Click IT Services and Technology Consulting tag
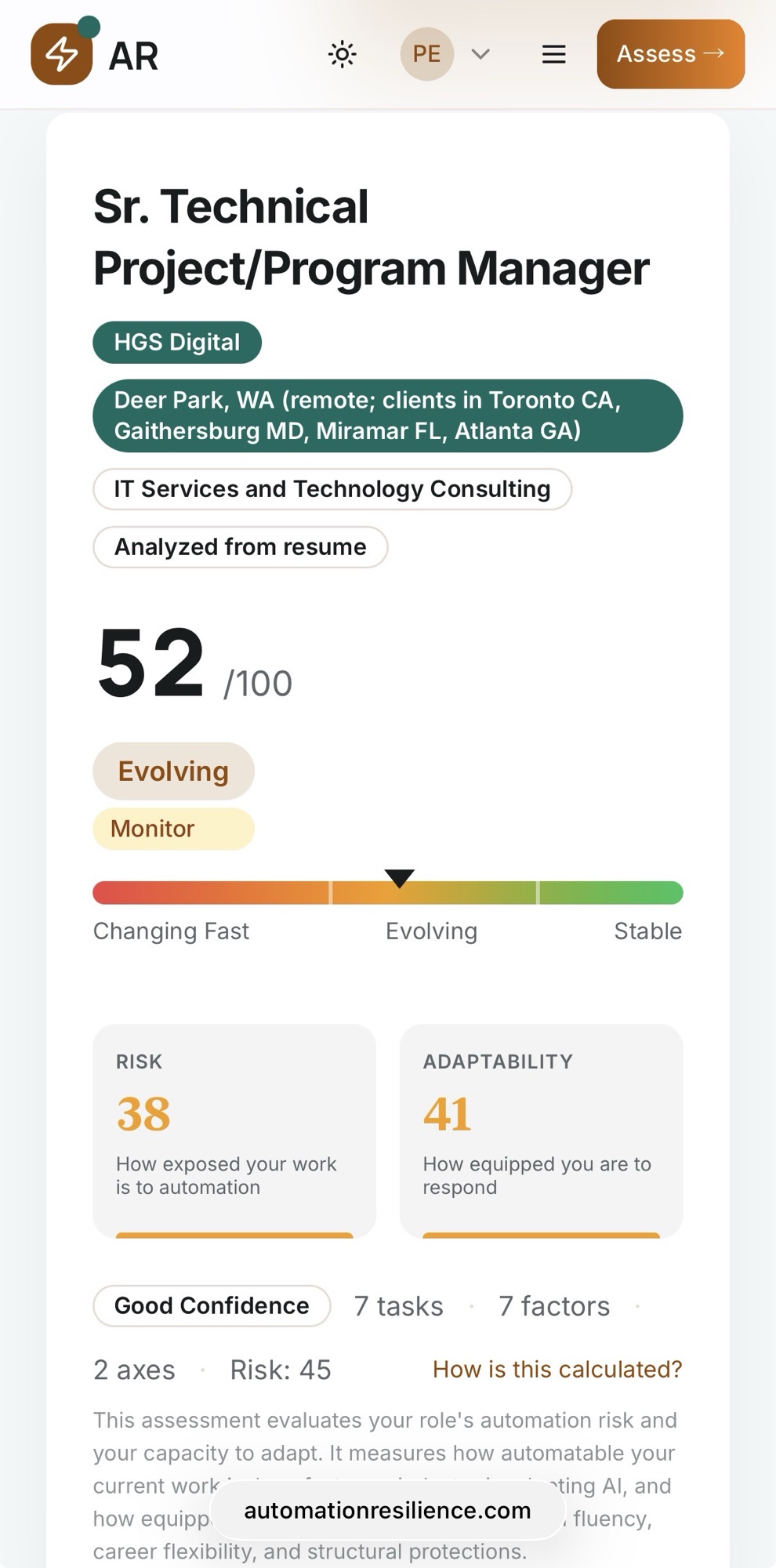 (332, 489)
